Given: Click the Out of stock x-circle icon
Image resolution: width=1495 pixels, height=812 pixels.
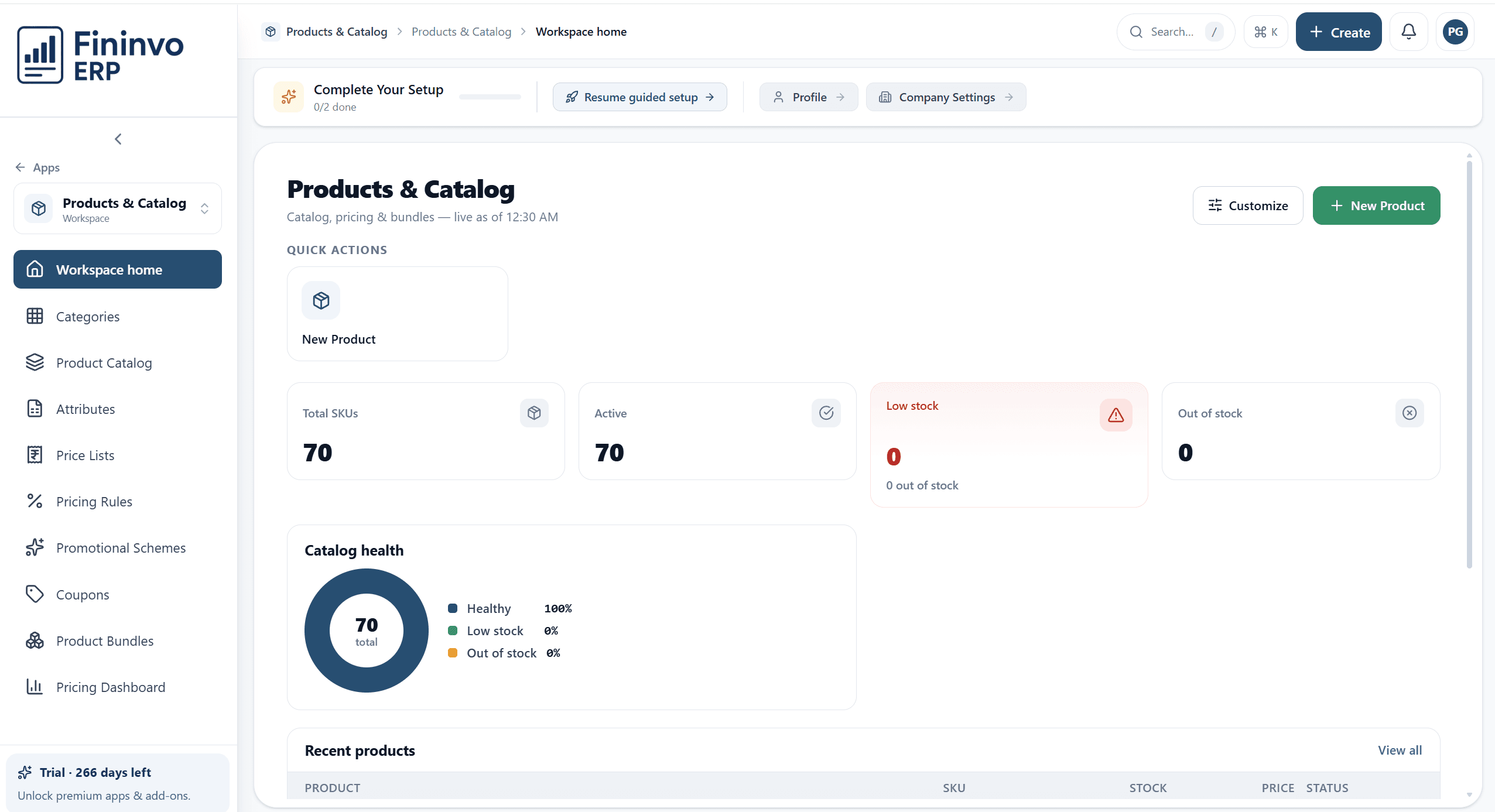Looking at the screenshot, I should (1410, 413).
